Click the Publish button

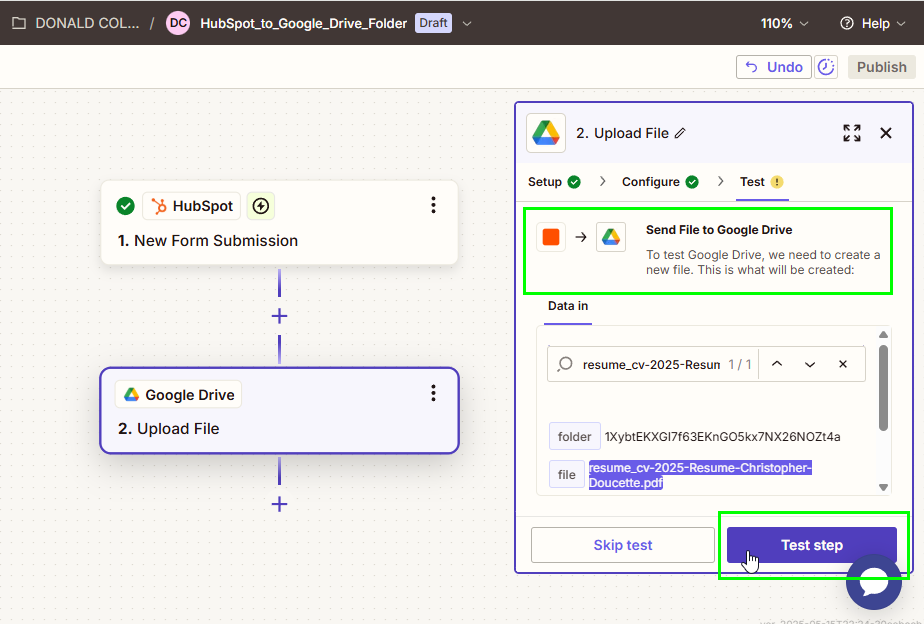[882, 67]
